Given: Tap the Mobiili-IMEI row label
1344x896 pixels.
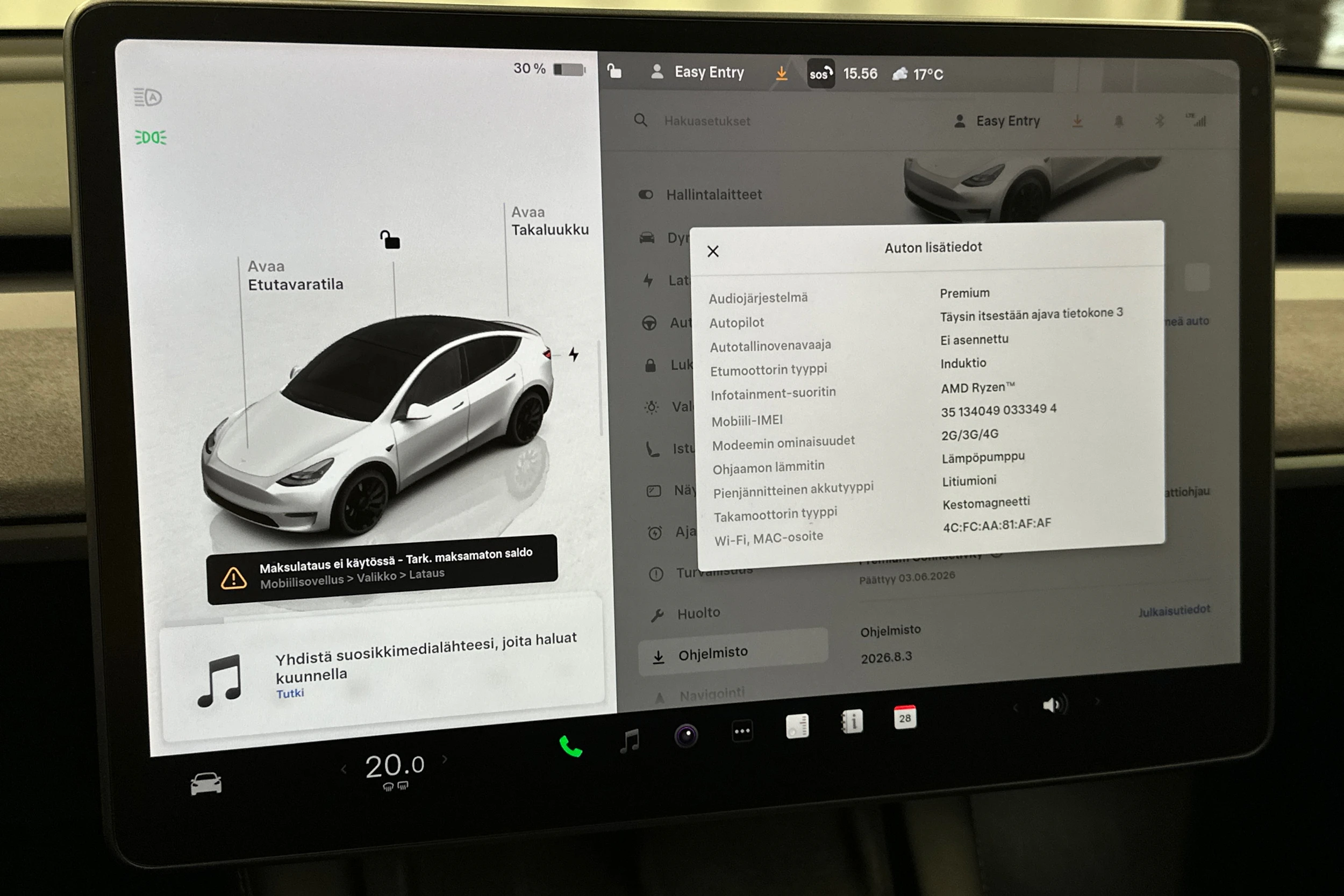Looking at the screenshot, I should (x=747, y=421).
